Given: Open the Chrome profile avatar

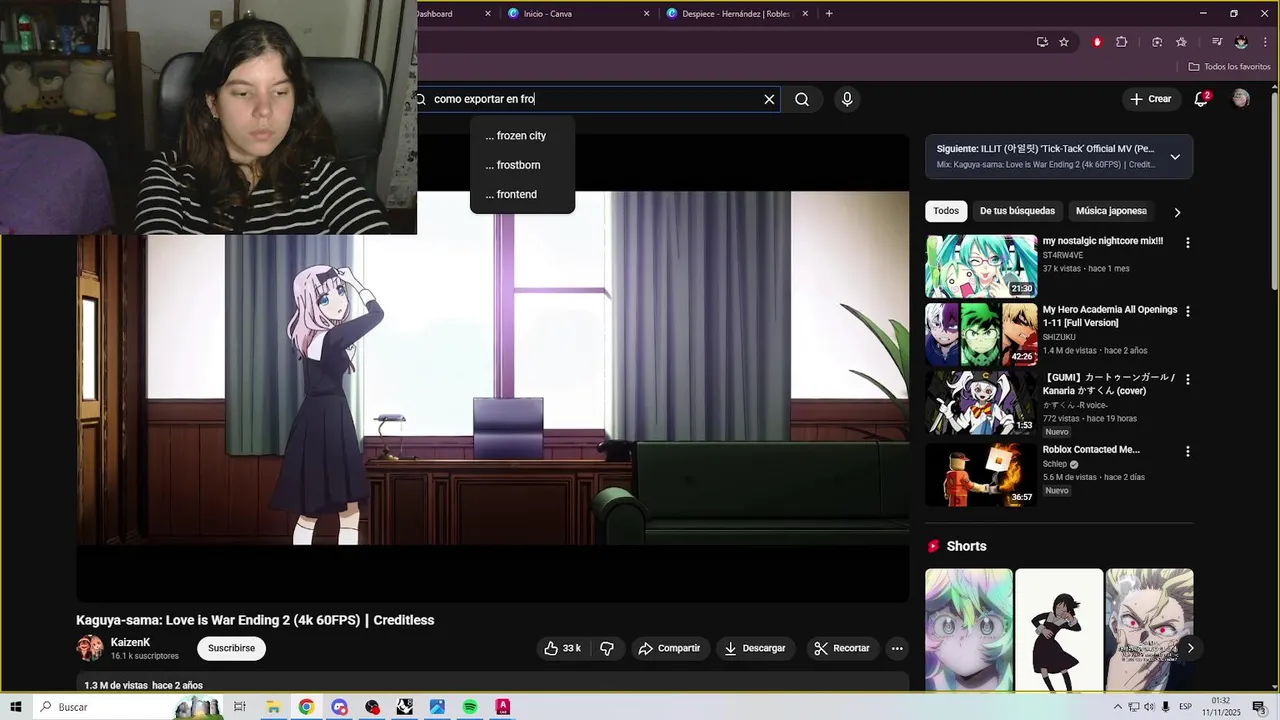Looking at the screenshot, I should pyautogui.click(x=1241, y=42).
